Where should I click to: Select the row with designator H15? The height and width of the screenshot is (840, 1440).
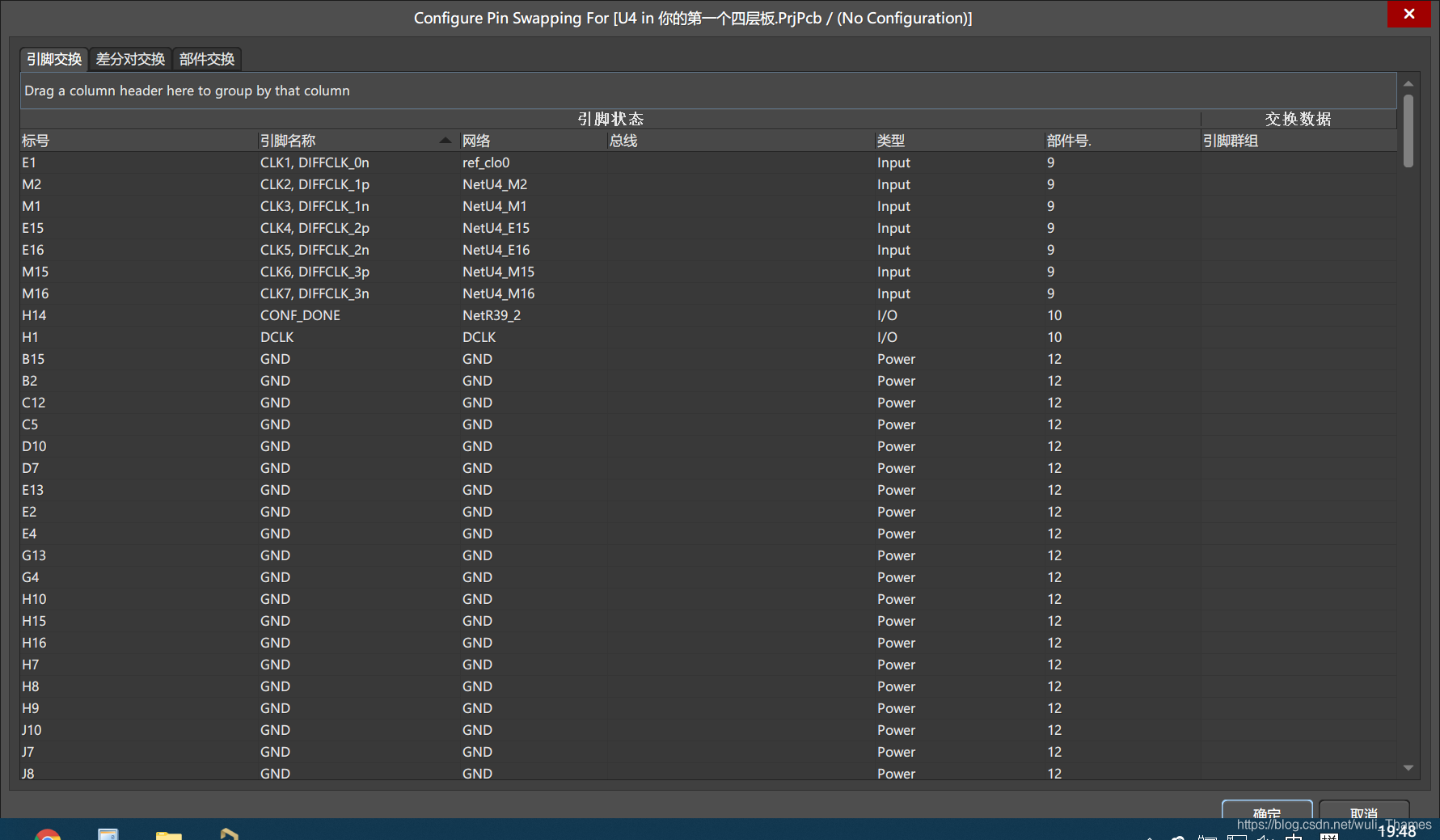tap(708, 621)
